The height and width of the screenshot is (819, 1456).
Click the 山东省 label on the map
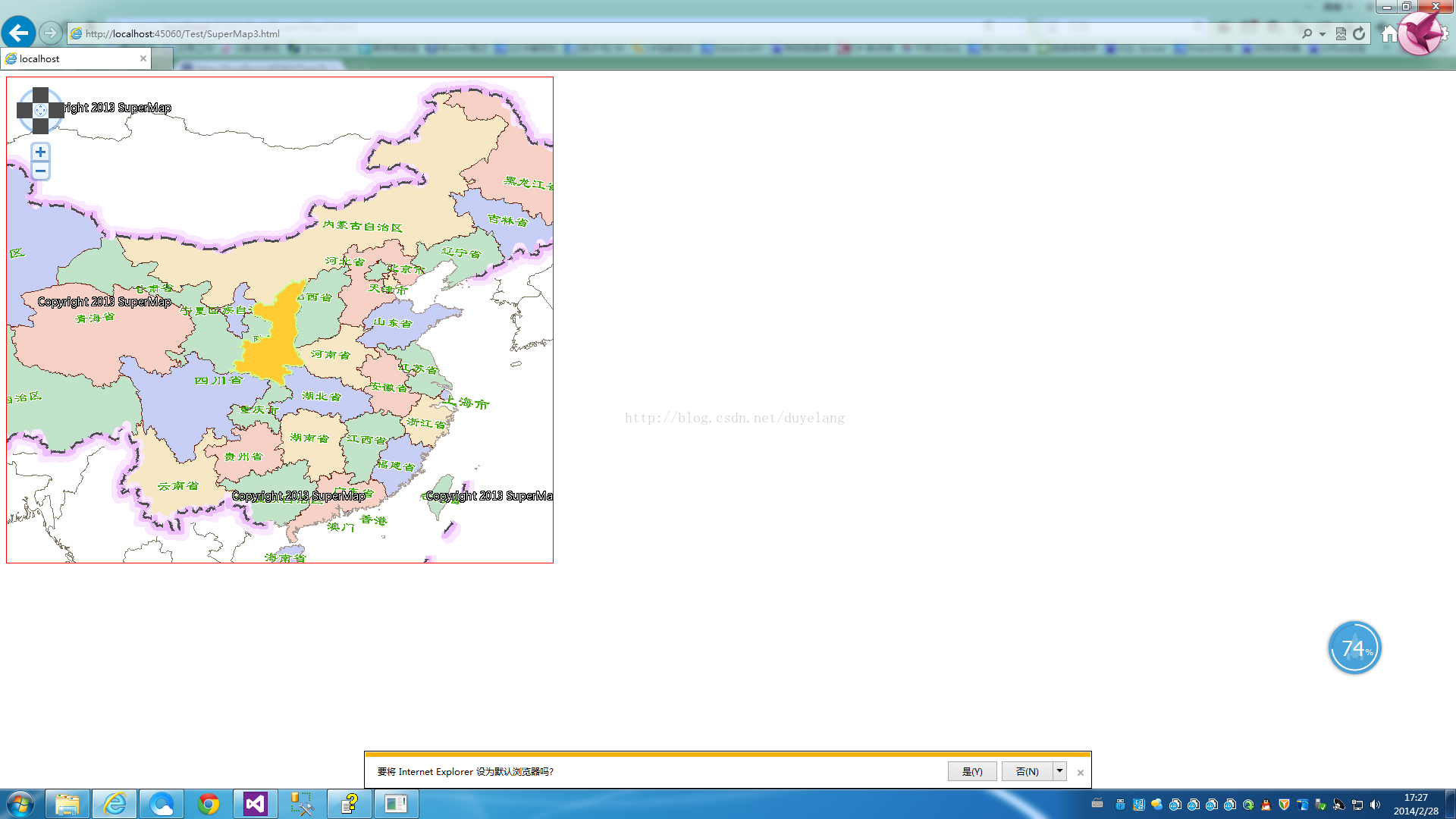[392, 322]
